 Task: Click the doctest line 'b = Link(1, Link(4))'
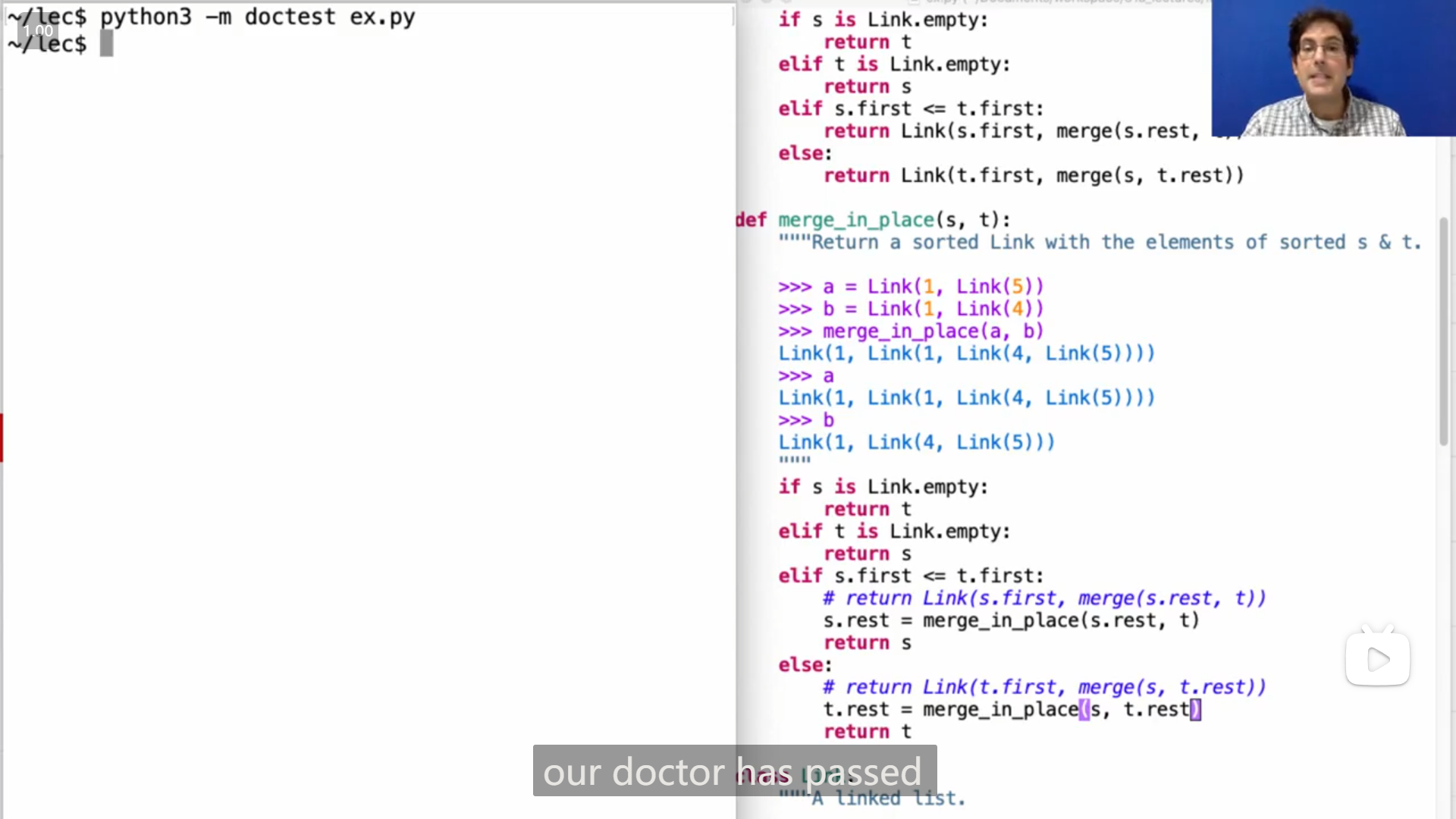933,309
